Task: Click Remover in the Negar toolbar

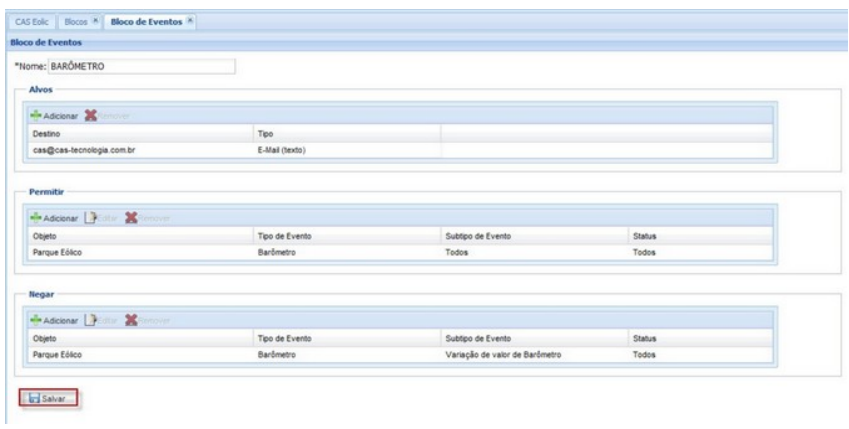Action: (146, 320)
